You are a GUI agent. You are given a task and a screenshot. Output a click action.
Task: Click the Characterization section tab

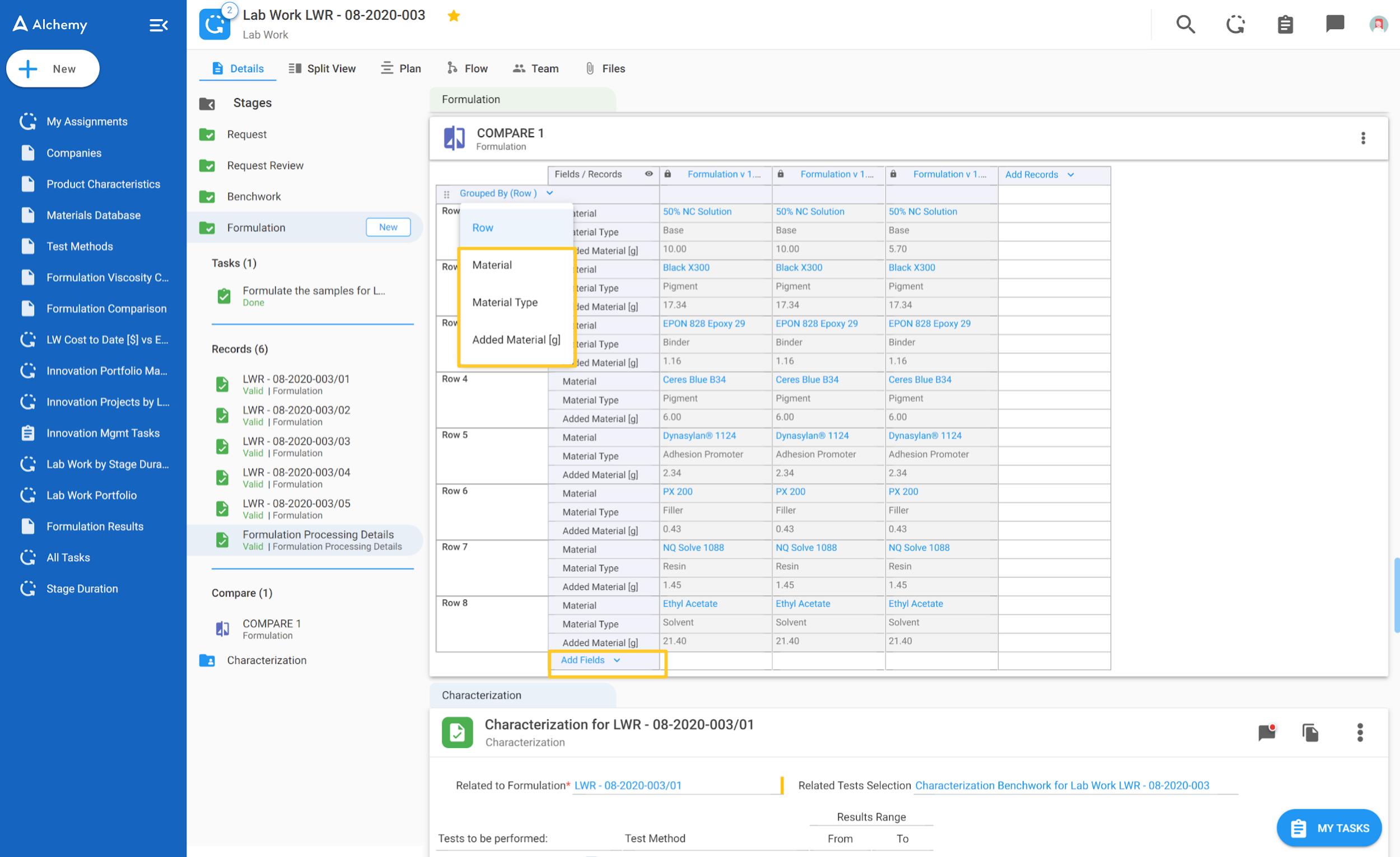pos(522,696)
